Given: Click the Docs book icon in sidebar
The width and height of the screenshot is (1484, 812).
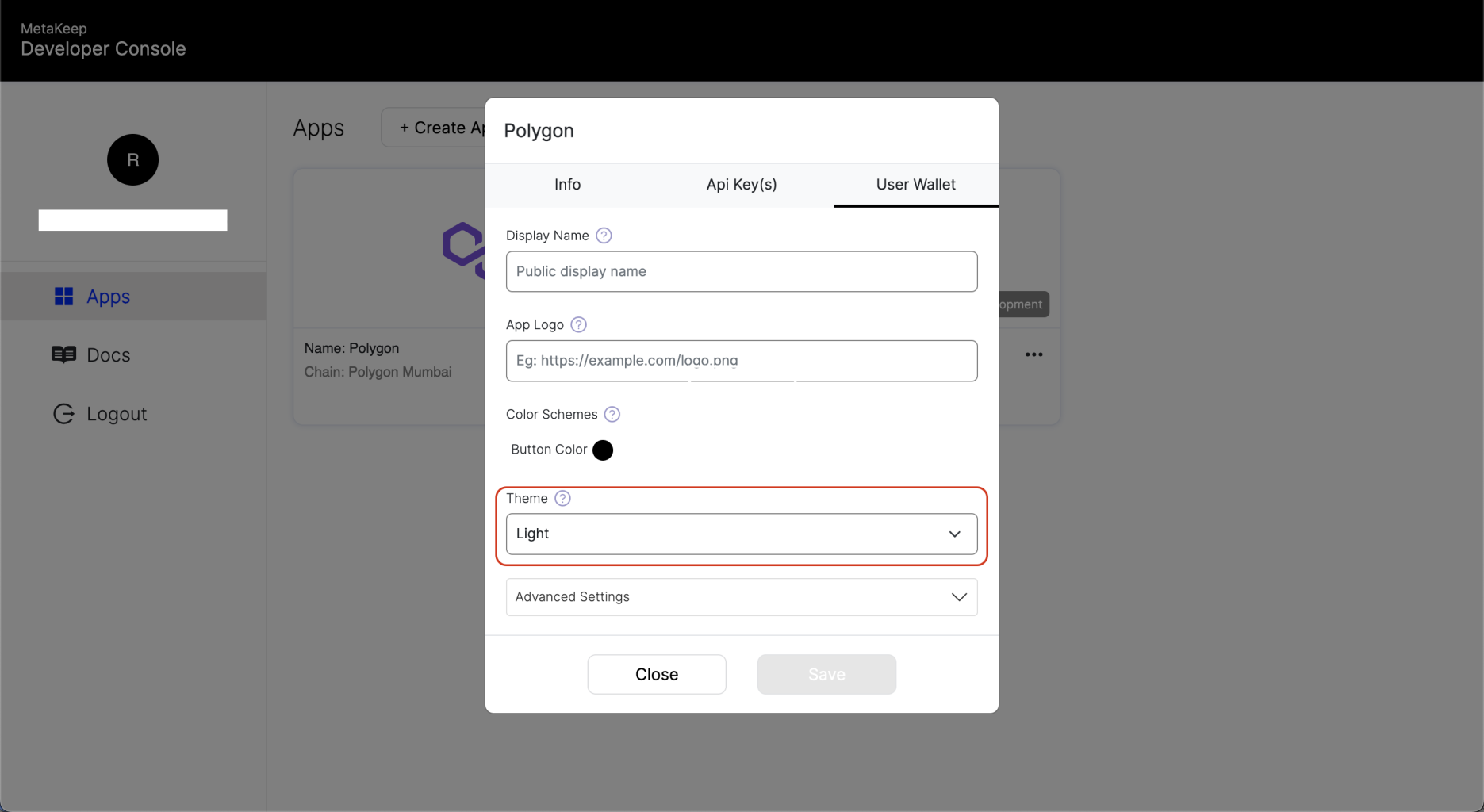Looking at the screenshot, I should tap(63, 354).
